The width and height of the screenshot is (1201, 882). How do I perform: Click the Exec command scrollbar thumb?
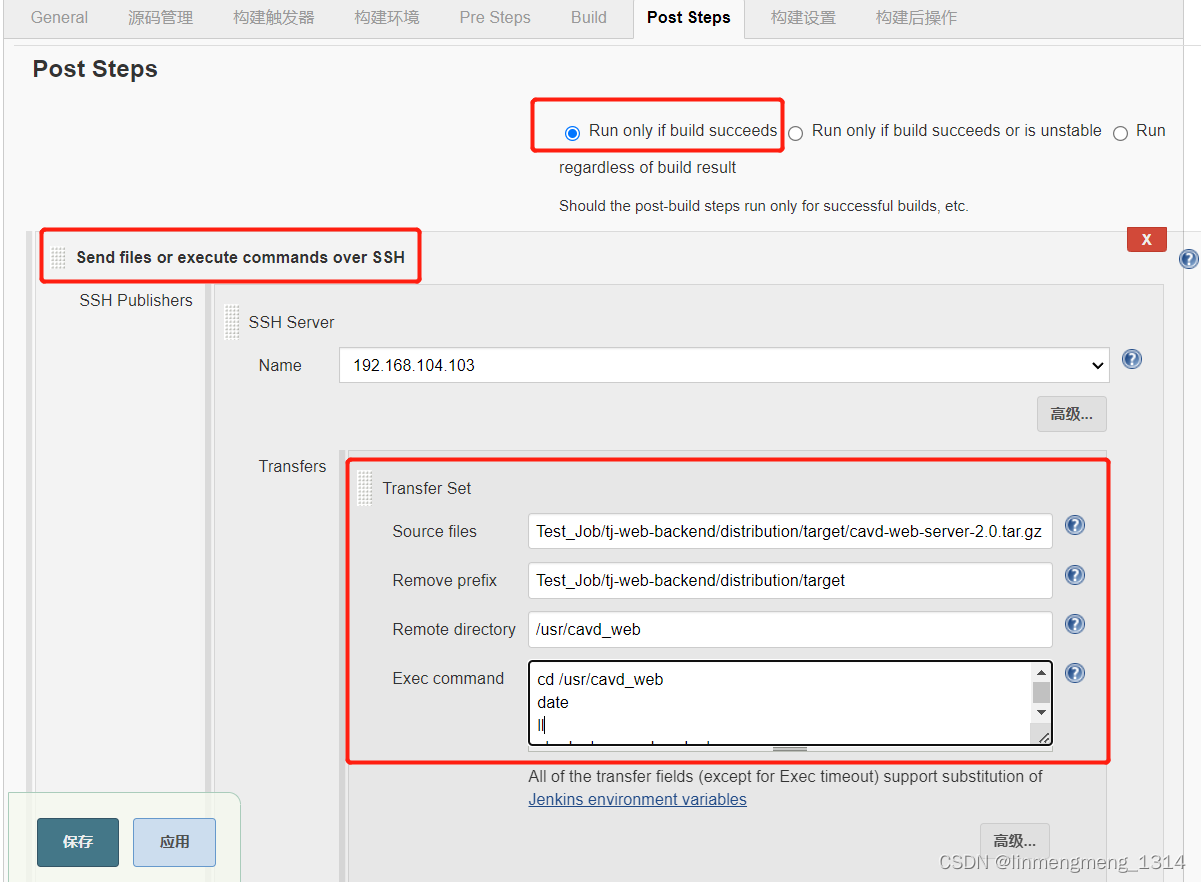tap(1041, 692)
